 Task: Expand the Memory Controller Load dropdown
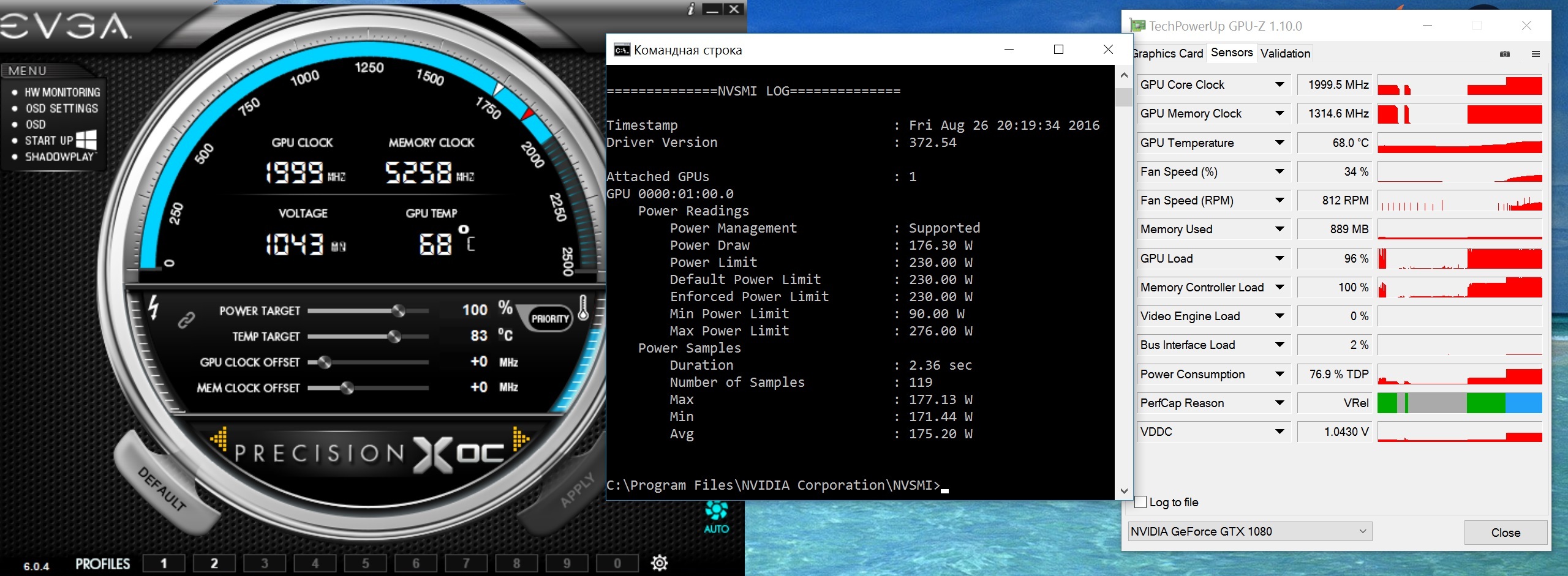click(1280, 287)
